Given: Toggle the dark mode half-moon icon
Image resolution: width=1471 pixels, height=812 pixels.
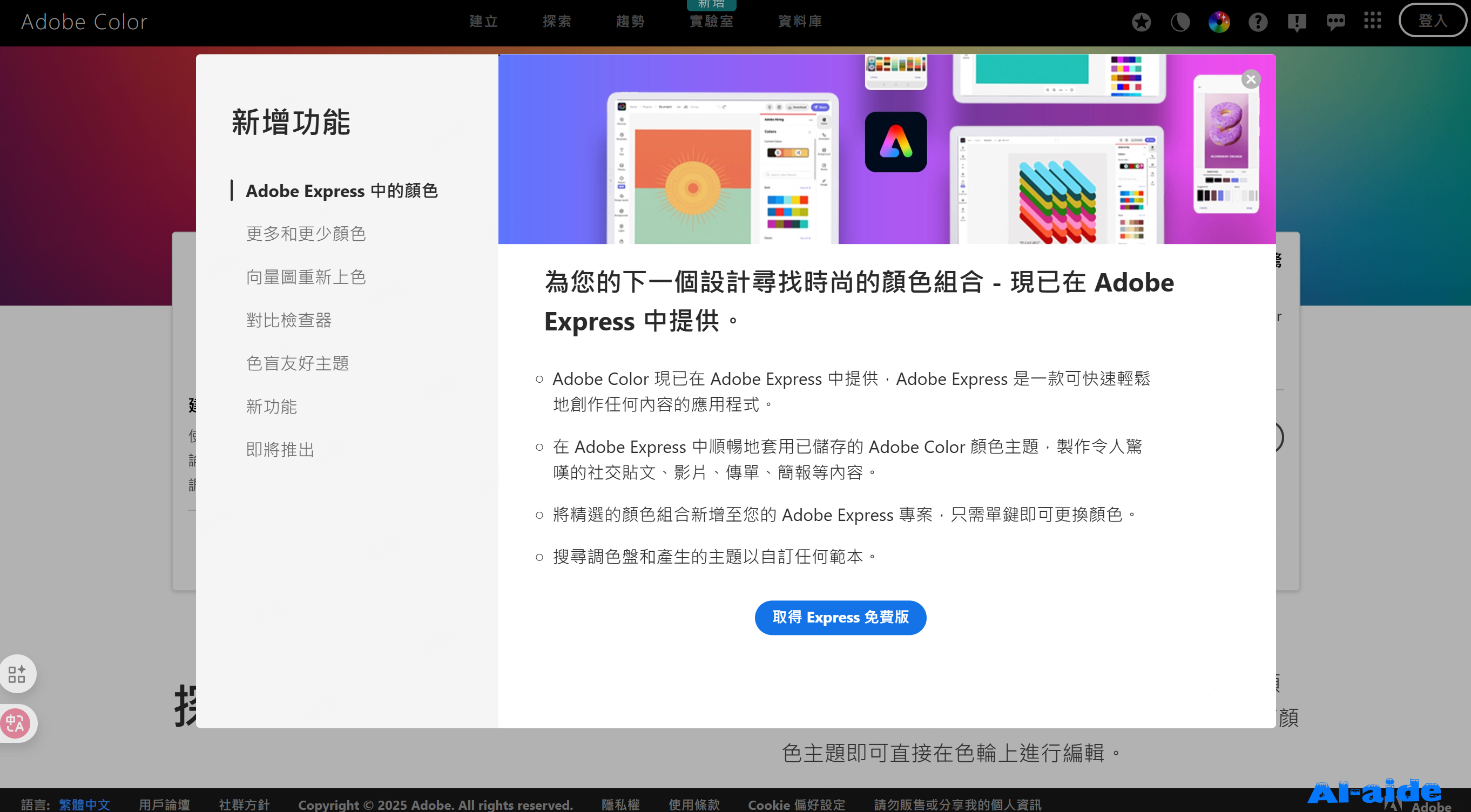Looking at the screenshot, I should (x=1180, y=22).
